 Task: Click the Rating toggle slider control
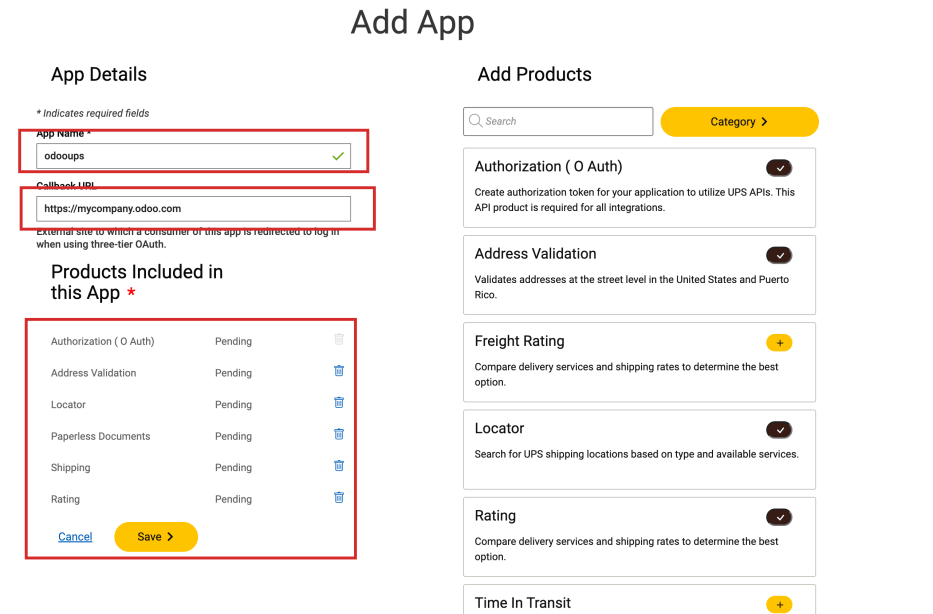pyautogui.click(x=779, y=517)
